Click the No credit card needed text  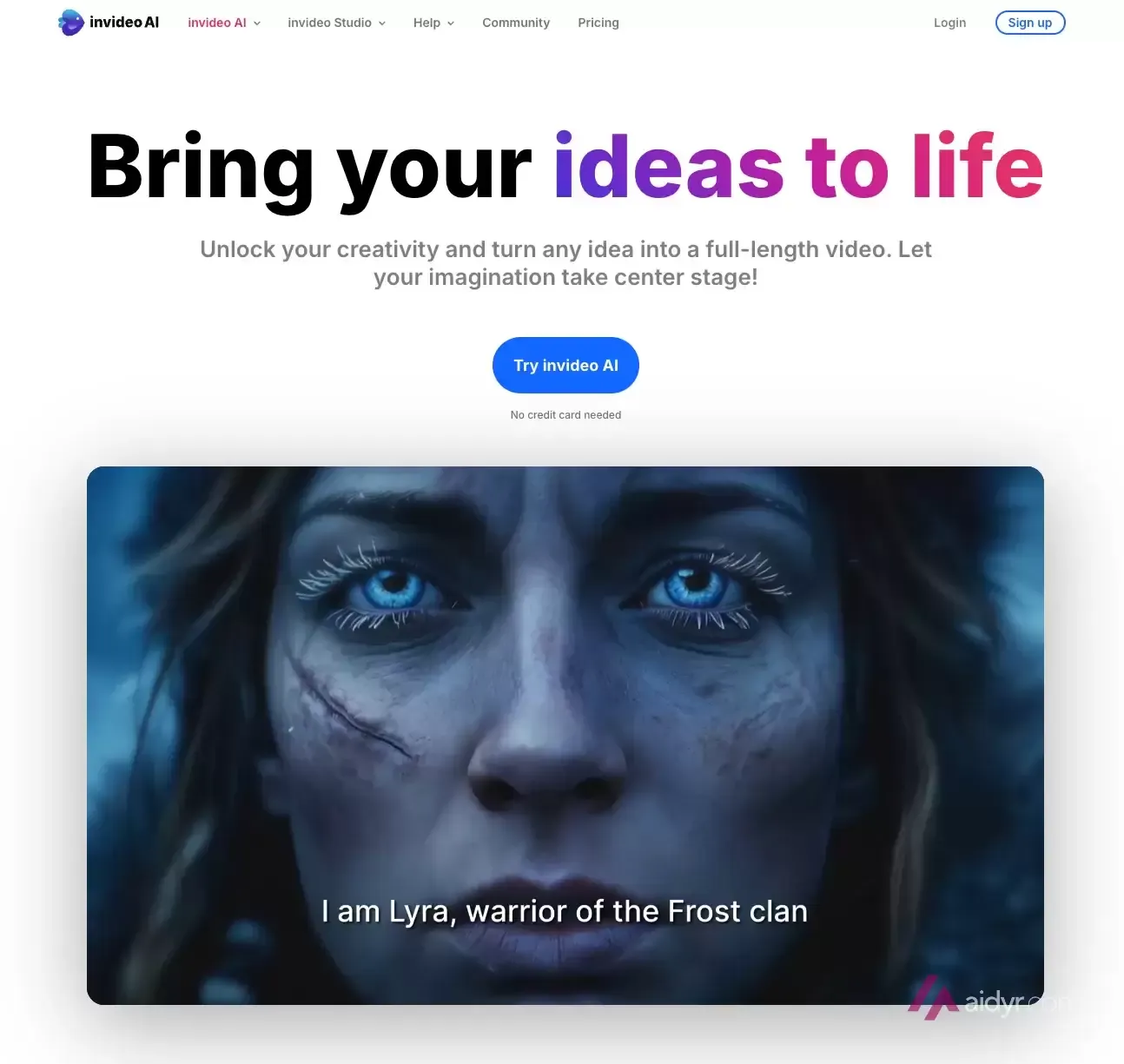click(x=565, y=415)
